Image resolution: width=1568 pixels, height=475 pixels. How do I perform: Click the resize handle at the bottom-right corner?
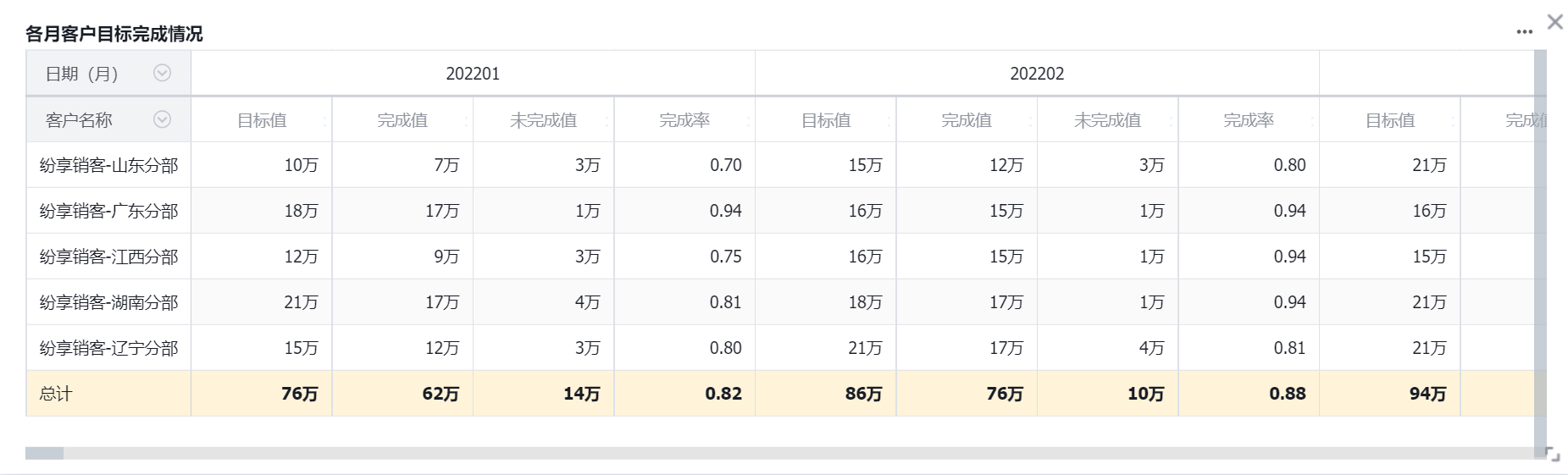(1553, 455)
